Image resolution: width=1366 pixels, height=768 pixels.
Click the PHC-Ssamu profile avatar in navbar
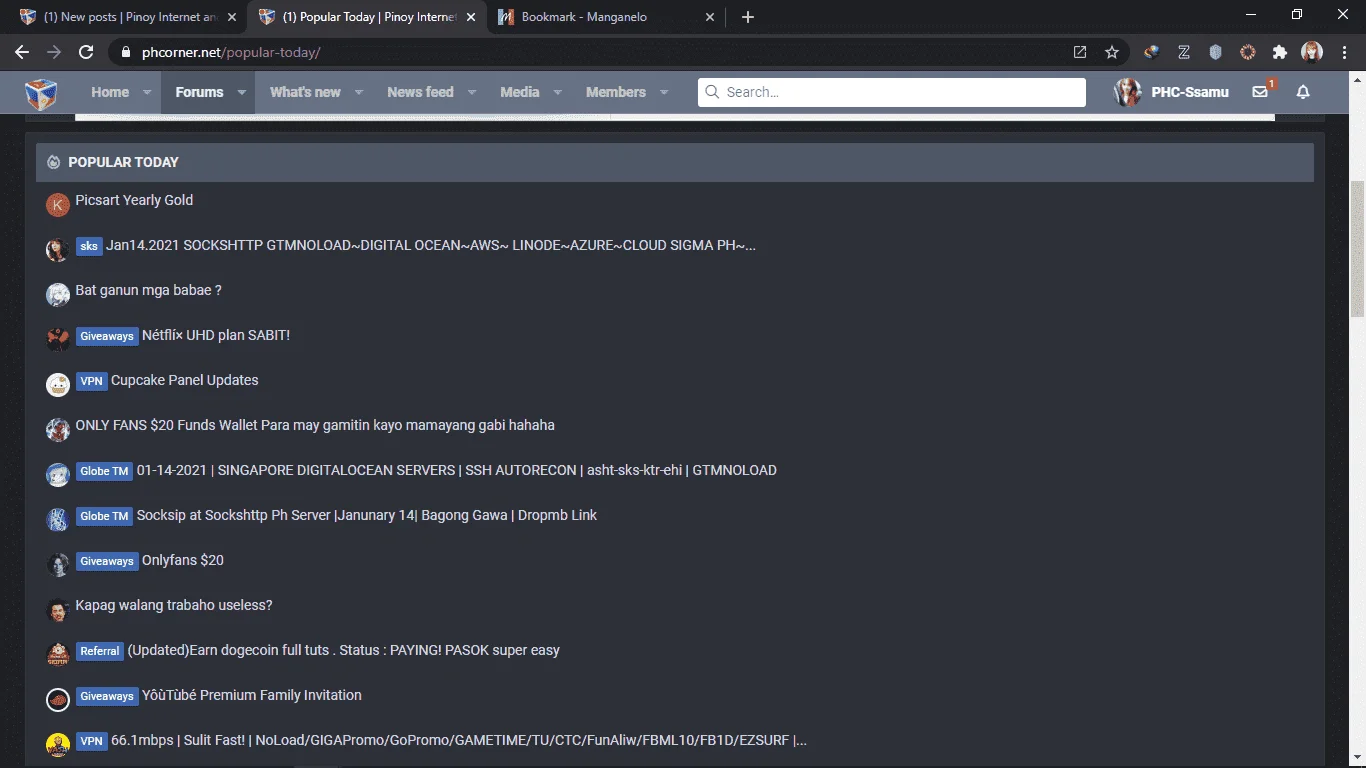pyautogui.click(x=1128, y=92)
